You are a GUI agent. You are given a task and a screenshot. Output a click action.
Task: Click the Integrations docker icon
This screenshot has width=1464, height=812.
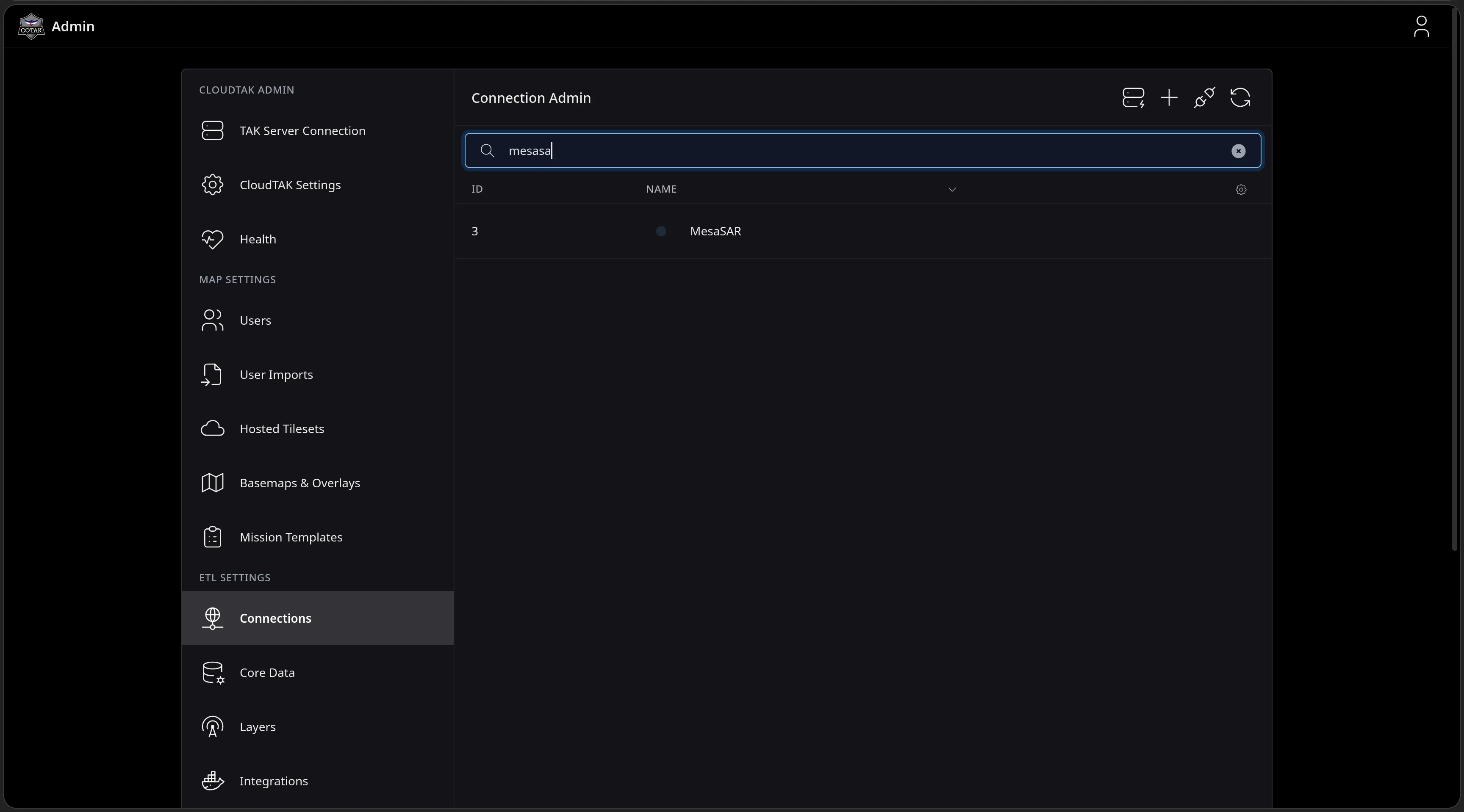tap(213, 782)
